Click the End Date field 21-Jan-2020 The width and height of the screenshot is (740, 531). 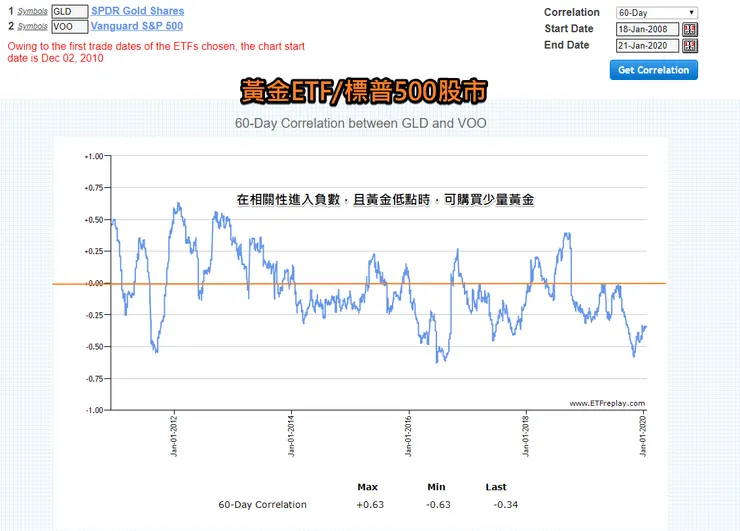(x=647, y=46)
